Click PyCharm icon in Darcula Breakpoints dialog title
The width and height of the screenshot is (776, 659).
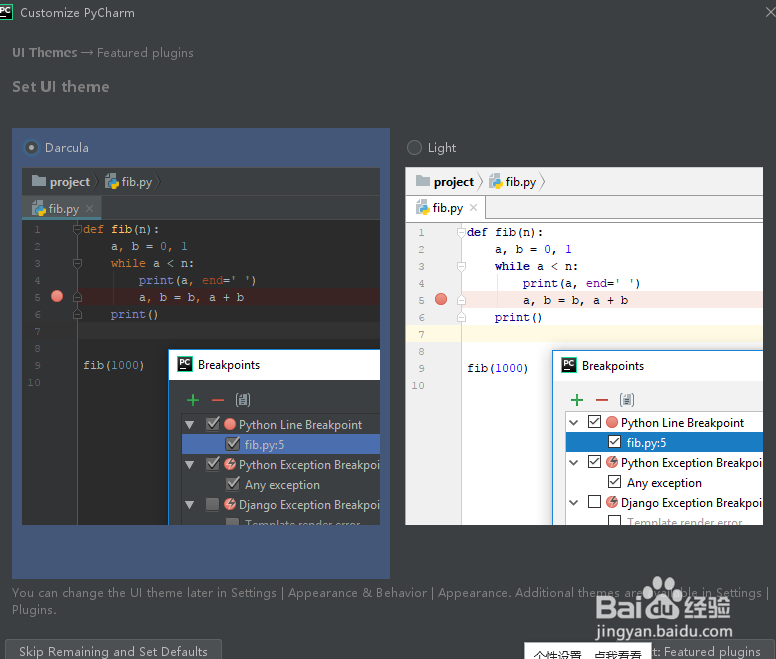point(185,365)
